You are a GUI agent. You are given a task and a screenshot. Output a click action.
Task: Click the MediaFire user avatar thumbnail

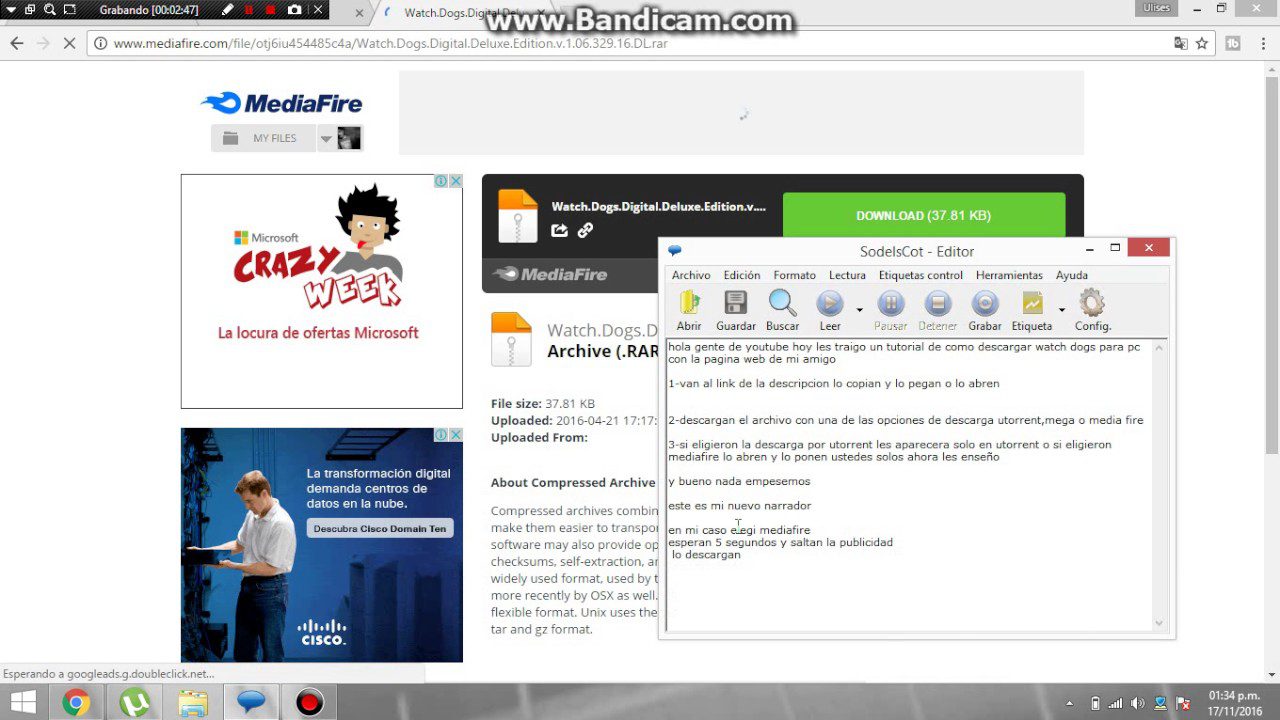(349, 138)
